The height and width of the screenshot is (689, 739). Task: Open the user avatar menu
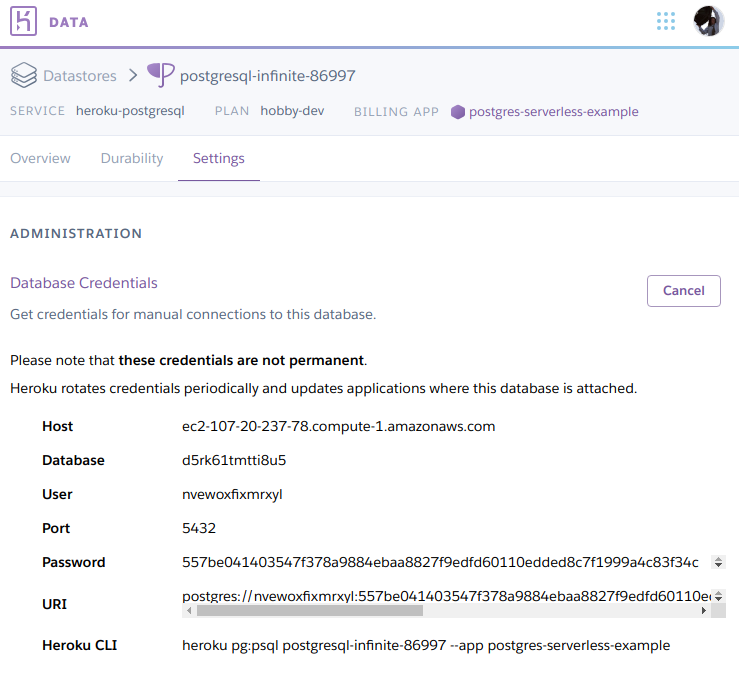(x=708, y=21)
